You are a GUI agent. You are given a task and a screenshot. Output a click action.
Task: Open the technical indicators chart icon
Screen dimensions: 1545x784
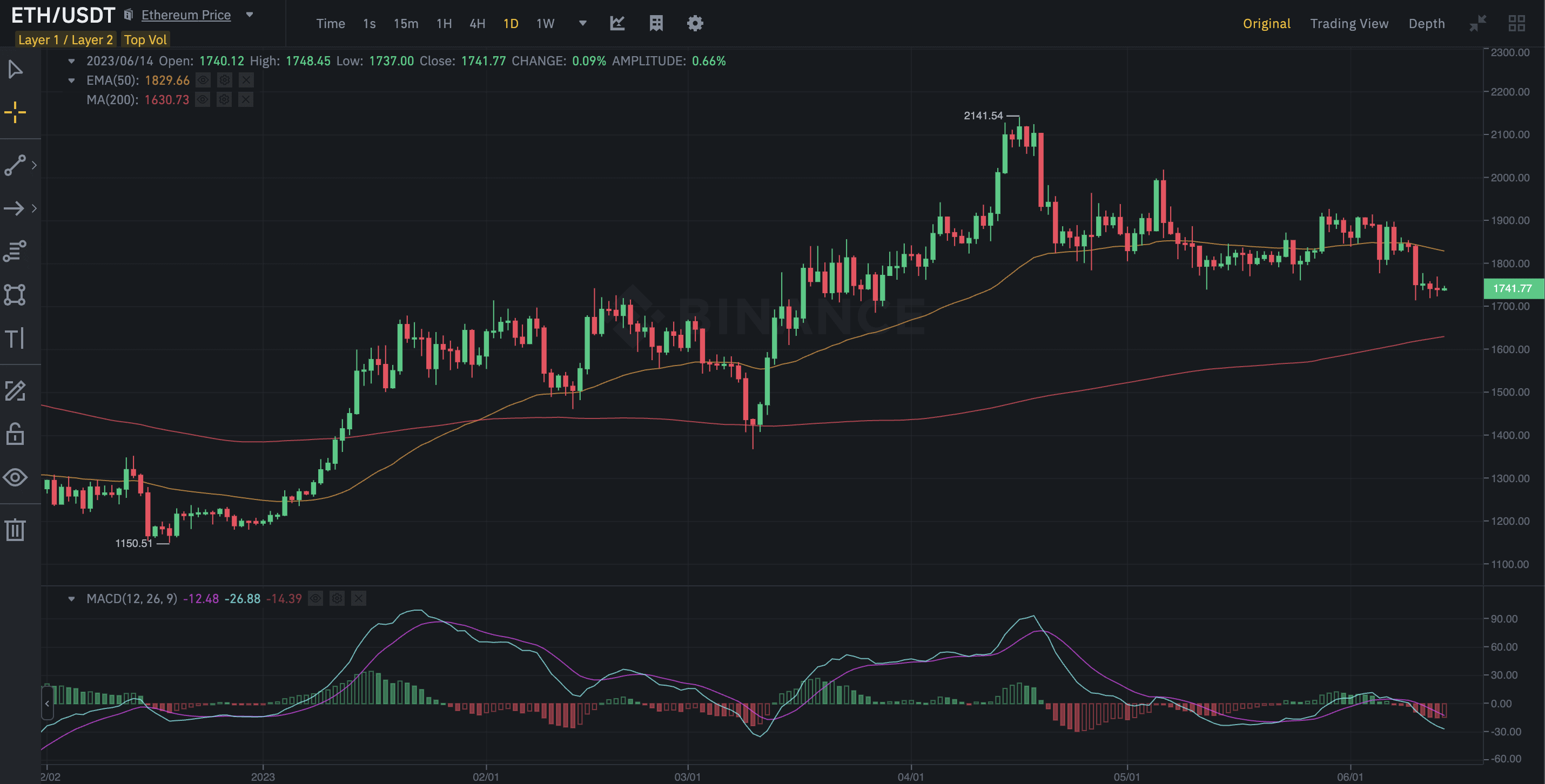click(x=617, y=23)
